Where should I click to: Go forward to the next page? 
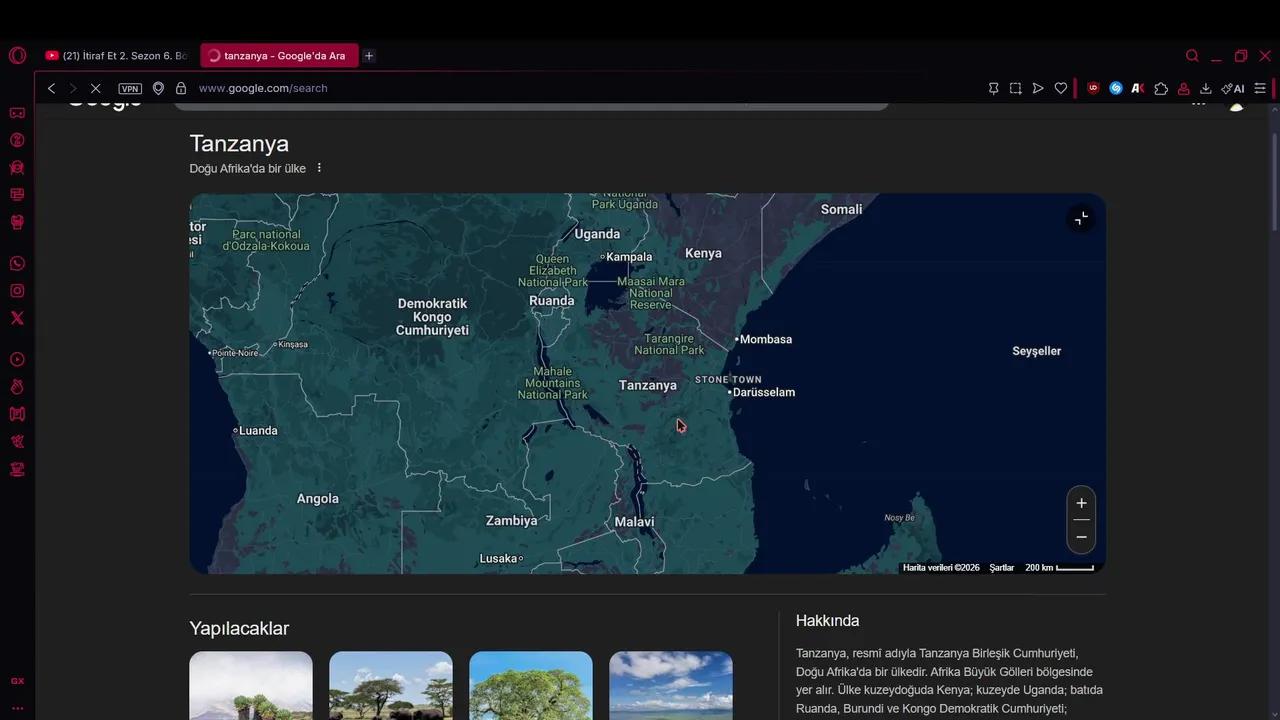point(72,88)
